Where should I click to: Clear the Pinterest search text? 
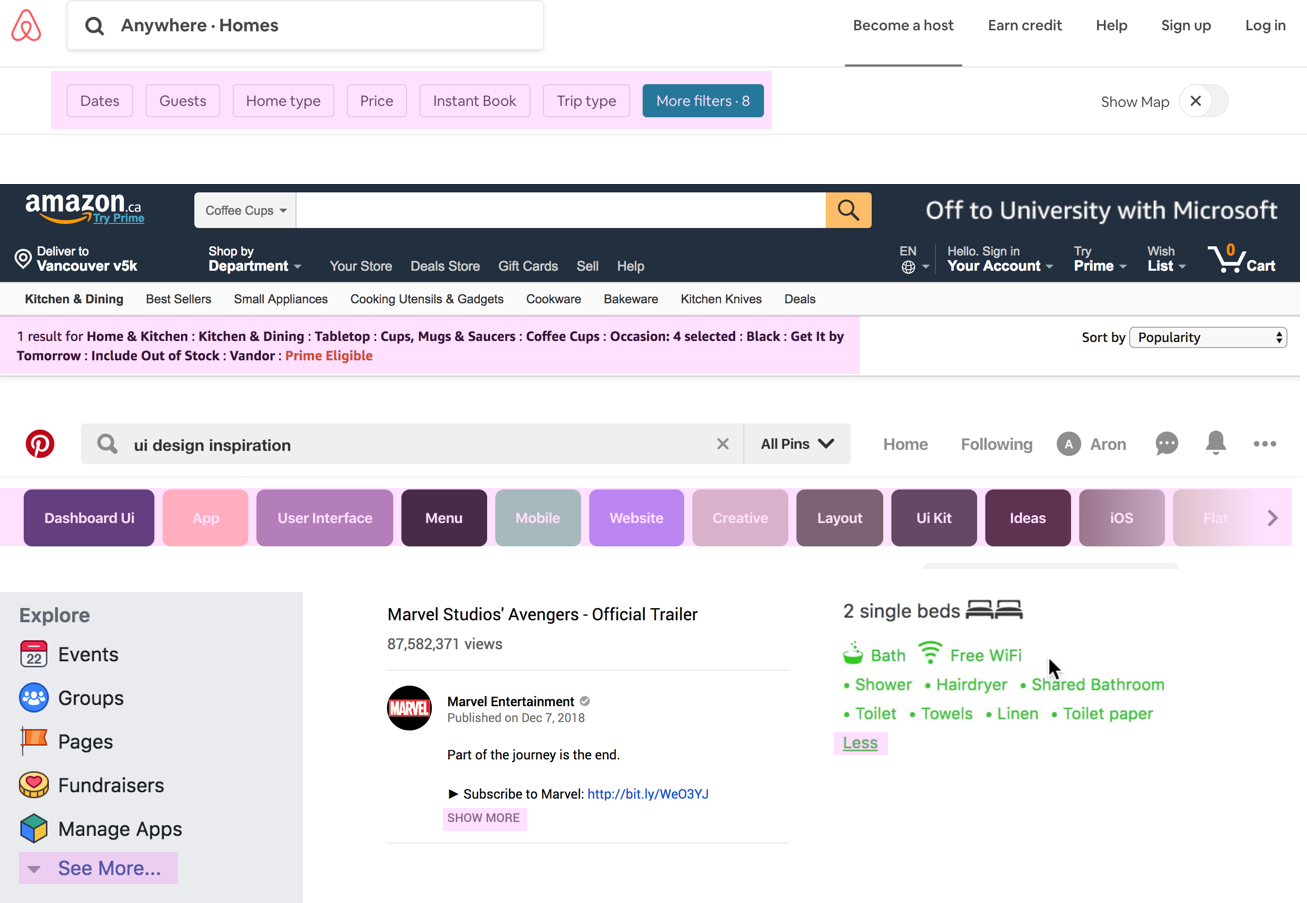pyautogui.click(x=723, y=444)
